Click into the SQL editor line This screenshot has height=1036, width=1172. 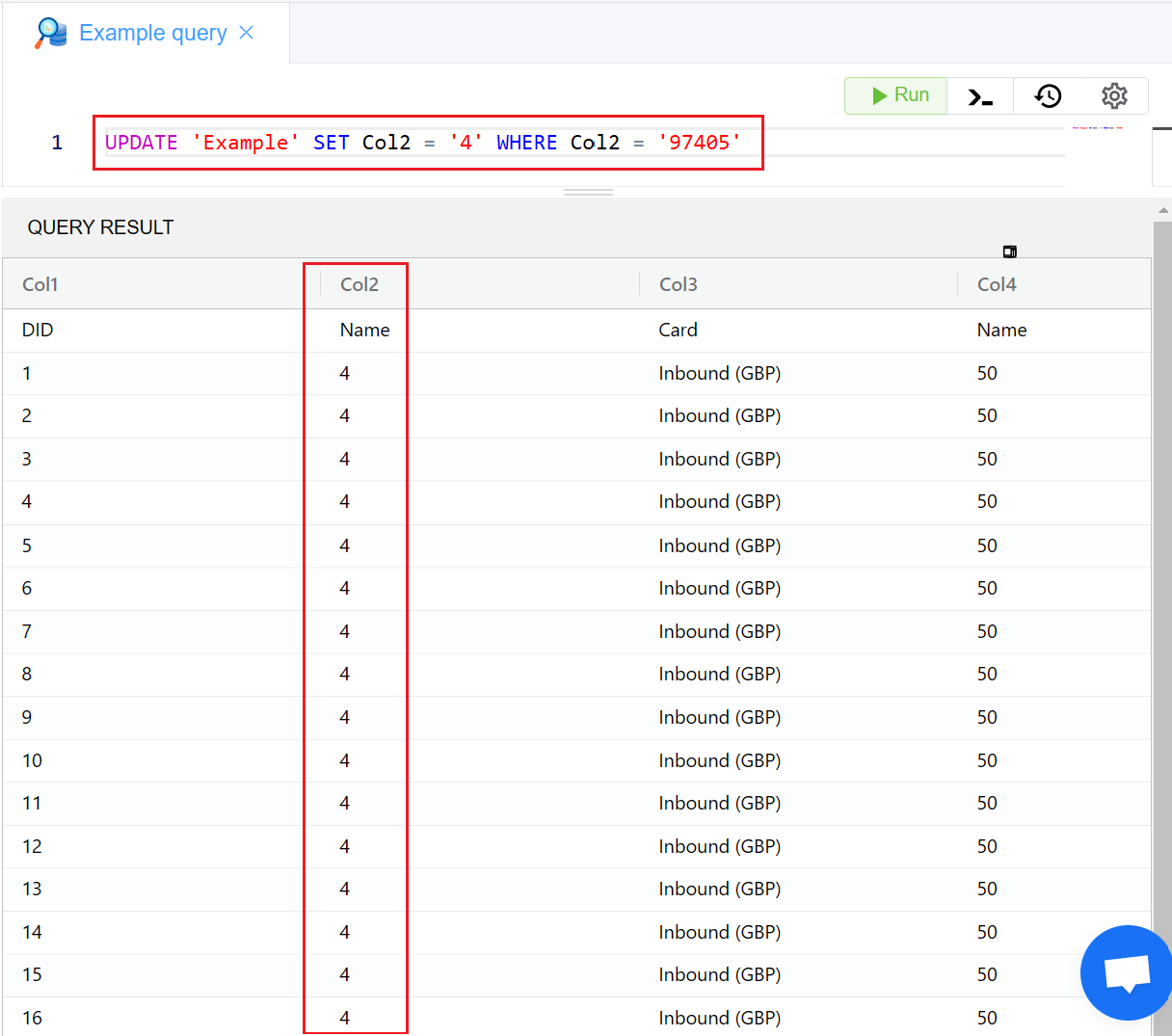(867, 143)
